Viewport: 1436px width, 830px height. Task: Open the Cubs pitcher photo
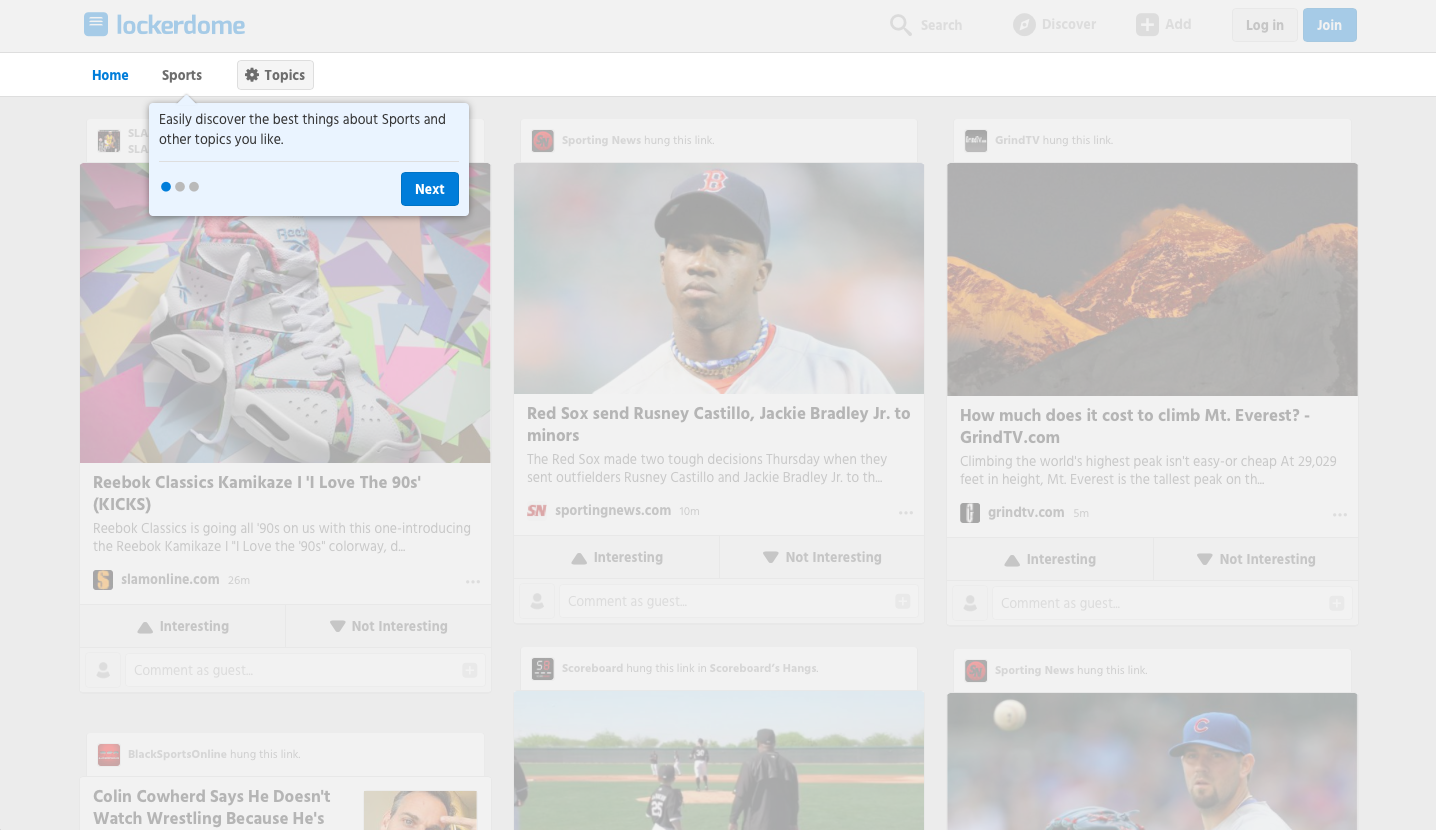1152,762
